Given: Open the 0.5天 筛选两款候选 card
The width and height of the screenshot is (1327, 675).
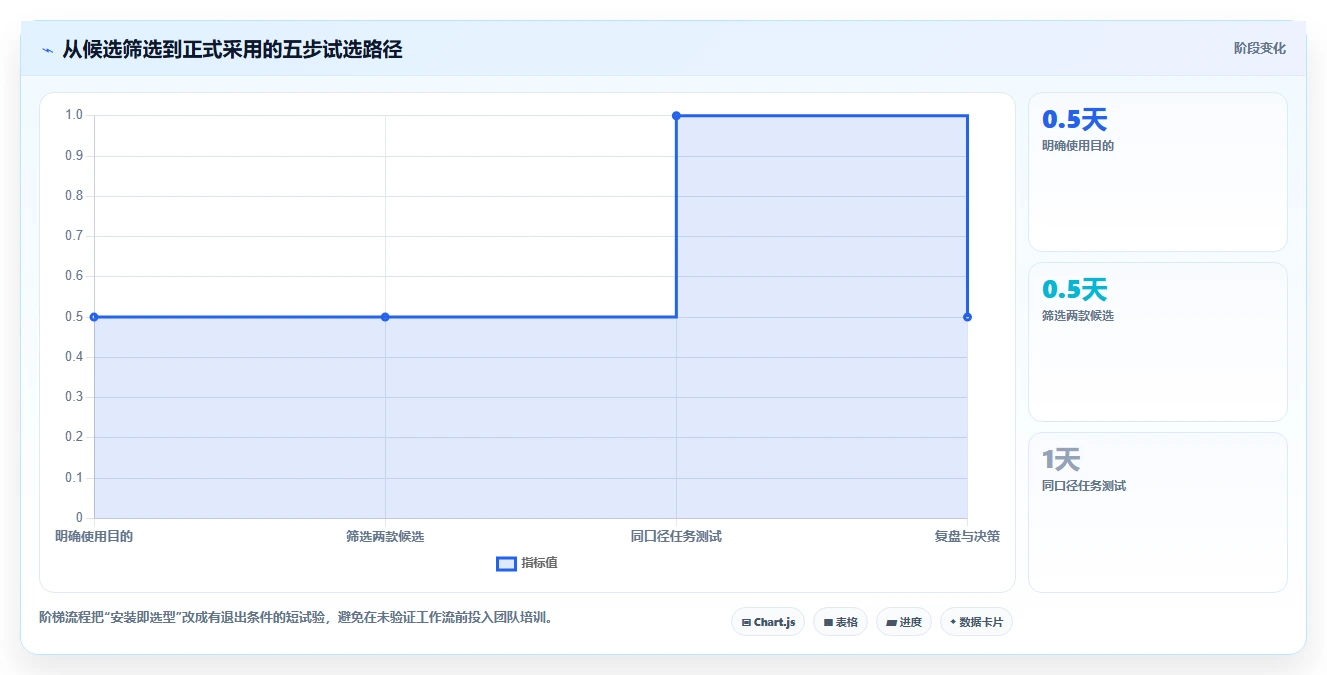Looking at the screenshot, I should tap(1157, 342).
